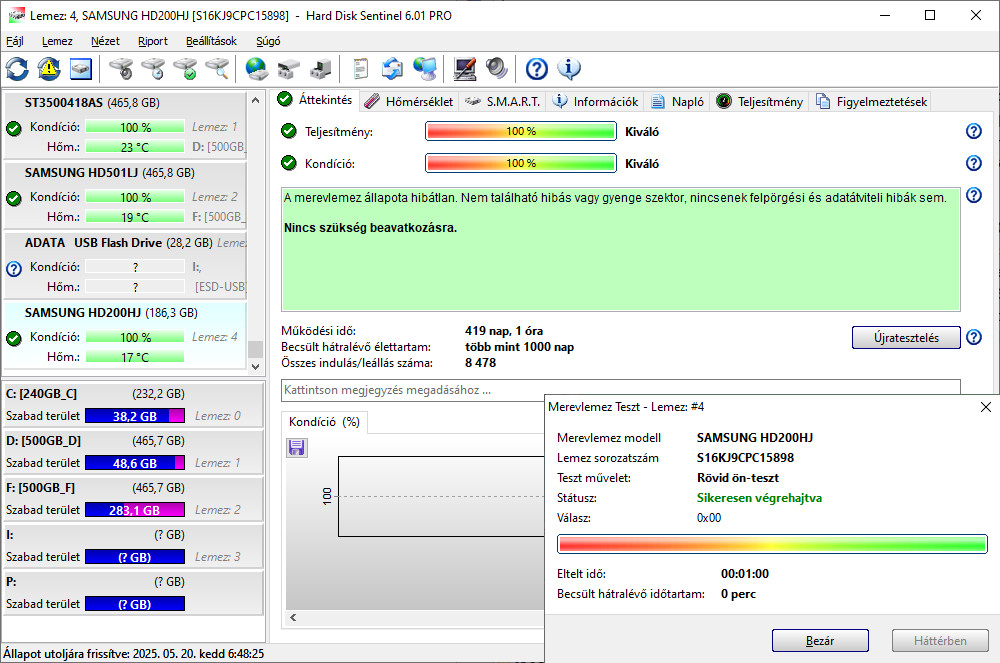Screen dimensions: 1000x663
Task: Open the Riport menu
Action: coord(153,41)
